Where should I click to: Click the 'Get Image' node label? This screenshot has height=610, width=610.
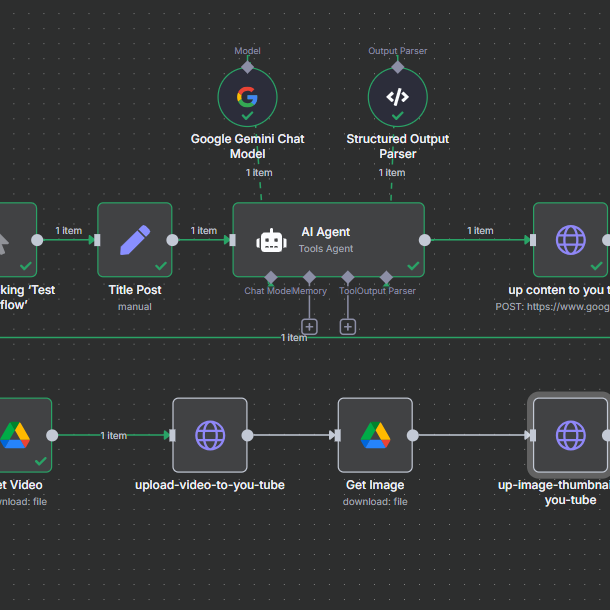pyautogui.click(x=375, y=485)
